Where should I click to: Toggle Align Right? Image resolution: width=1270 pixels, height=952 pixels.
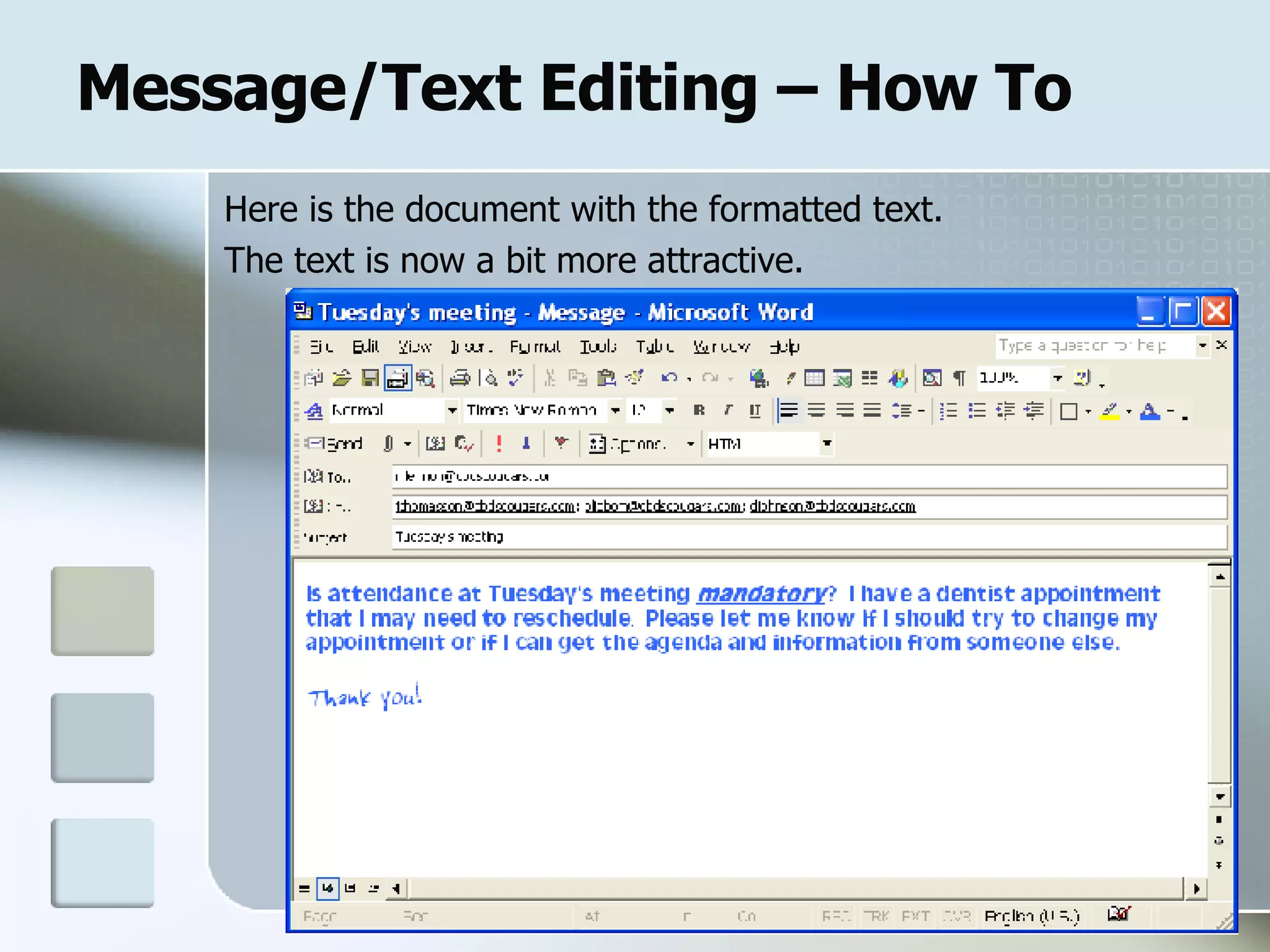[x=845, y=410]
